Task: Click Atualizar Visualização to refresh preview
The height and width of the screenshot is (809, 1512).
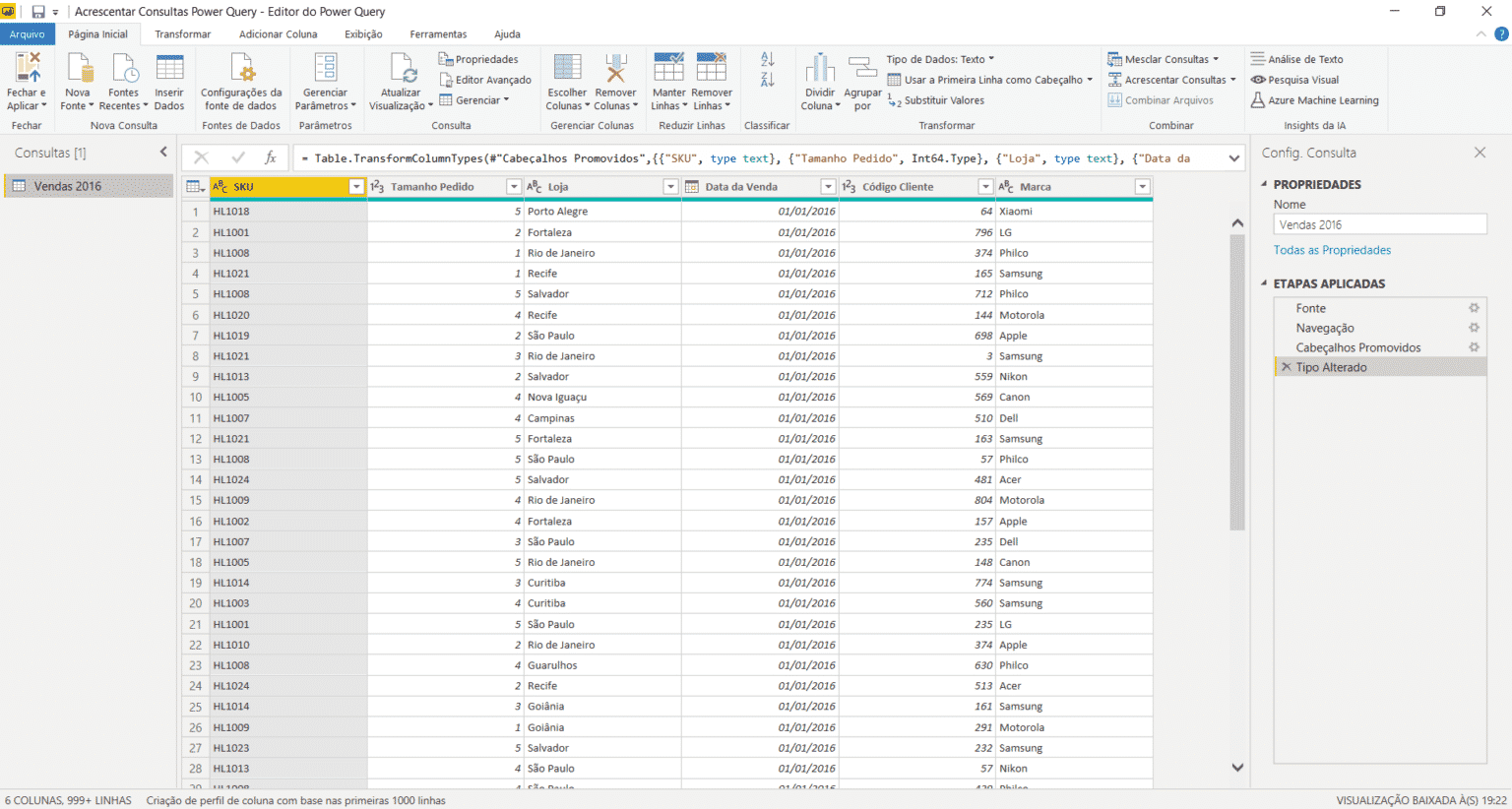Action: 400,84
